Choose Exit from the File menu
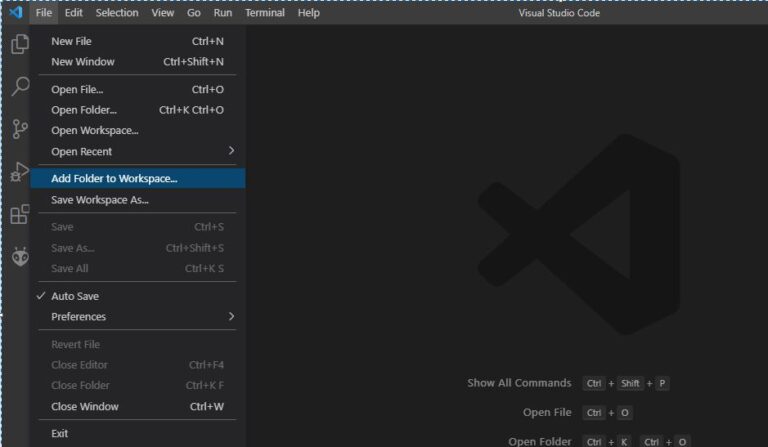Screen dimensions: 768x447 tap(138, 434)
